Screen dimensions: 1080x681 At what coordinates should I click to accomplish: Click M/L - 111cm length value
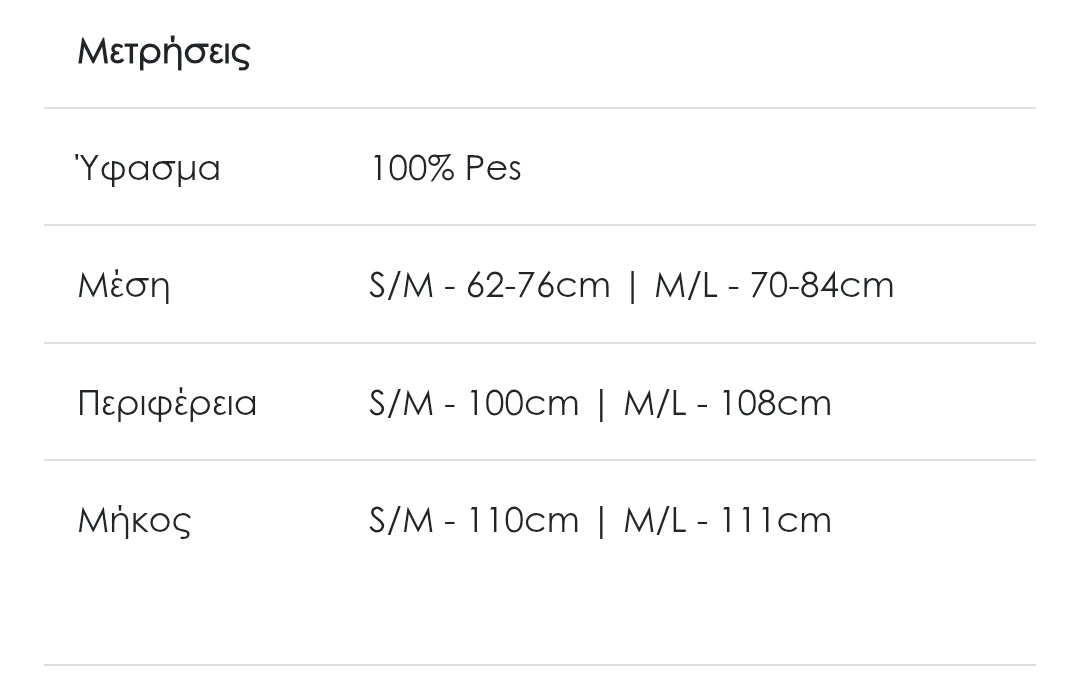coord(727,520)
